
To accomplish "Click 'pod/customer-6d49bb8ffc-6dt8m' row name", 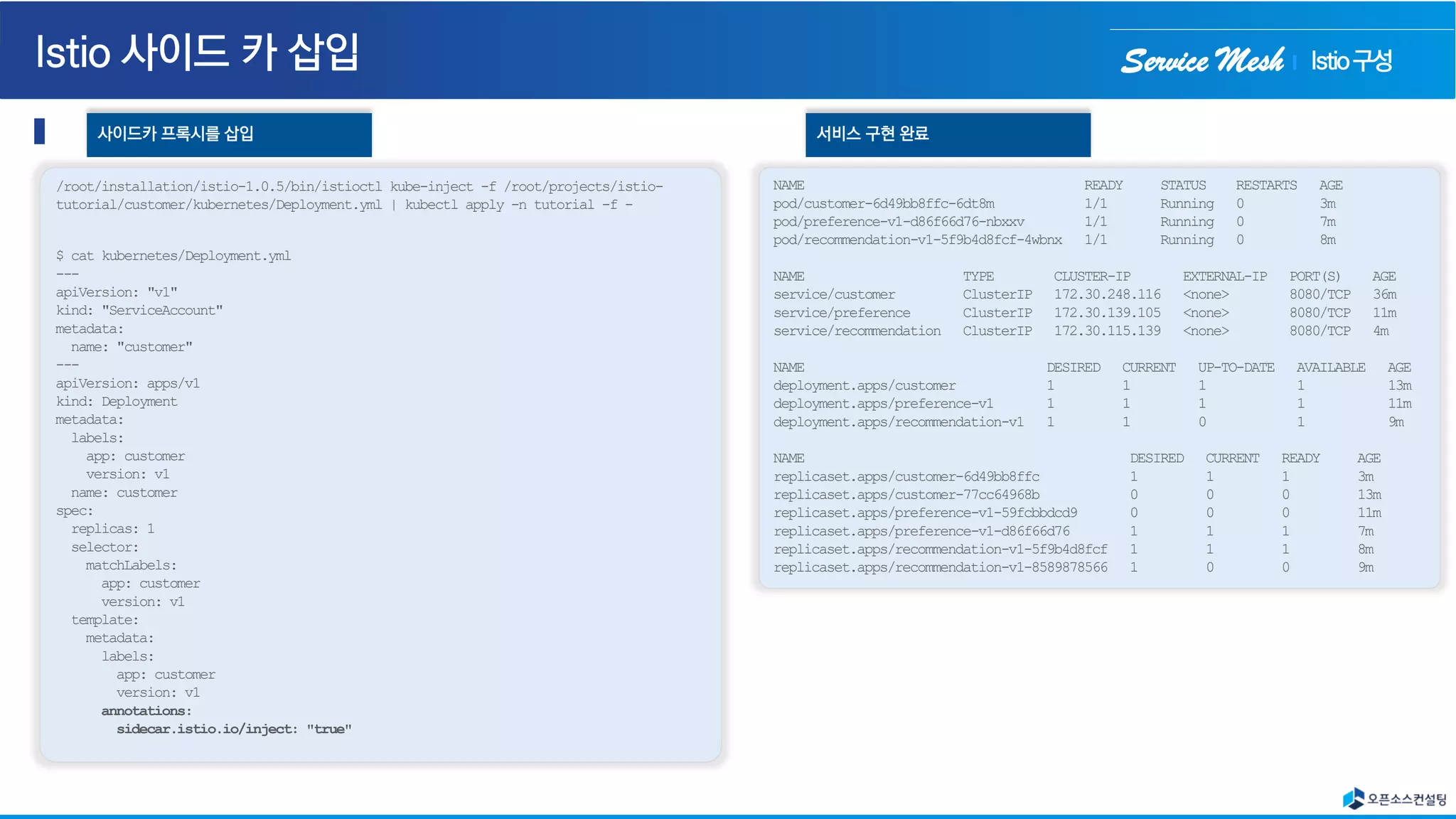I will [884, 203].
